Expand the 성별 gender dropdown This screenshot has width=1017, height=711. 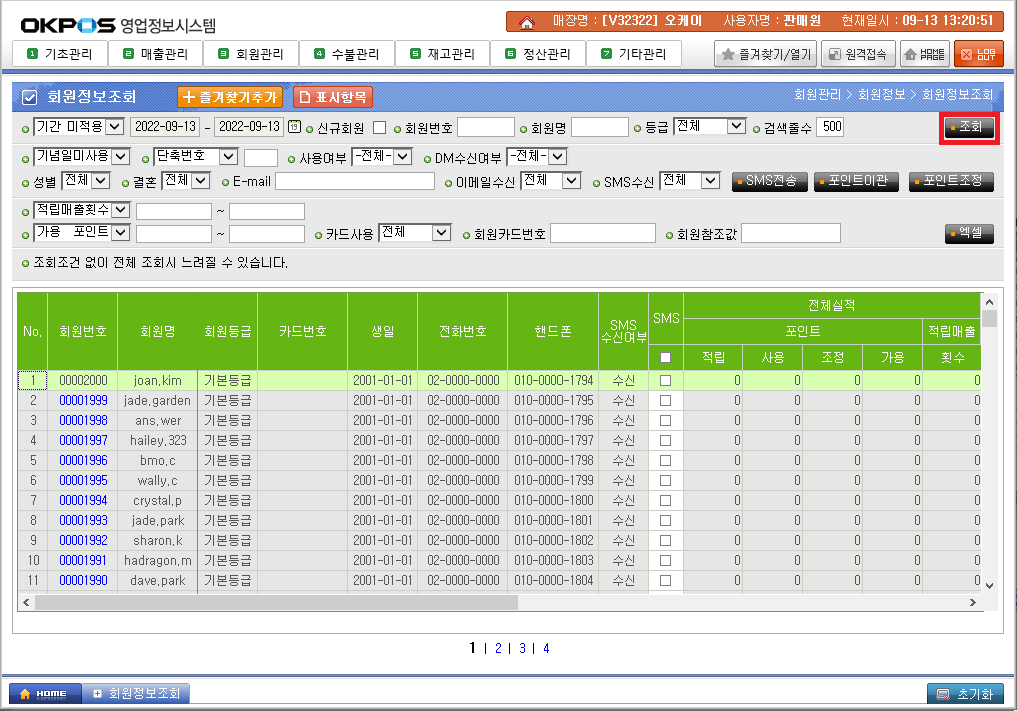[86, 180]
